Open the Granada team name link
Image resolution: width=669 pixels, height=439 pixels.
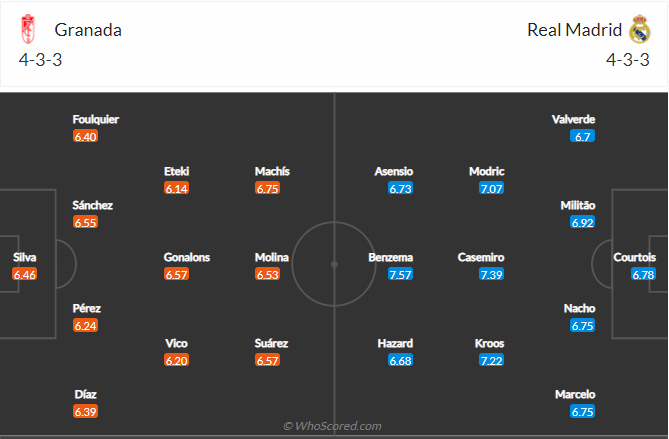tap(88, 30)
